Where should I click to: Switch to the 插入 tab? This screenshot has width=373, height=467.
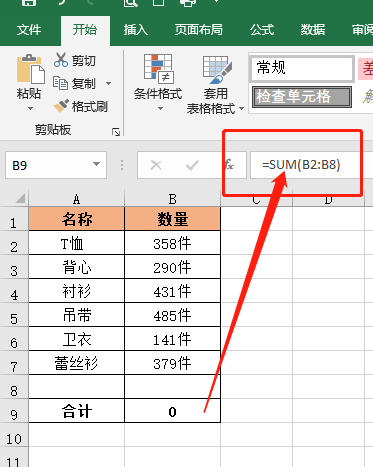tap(135, 30)
